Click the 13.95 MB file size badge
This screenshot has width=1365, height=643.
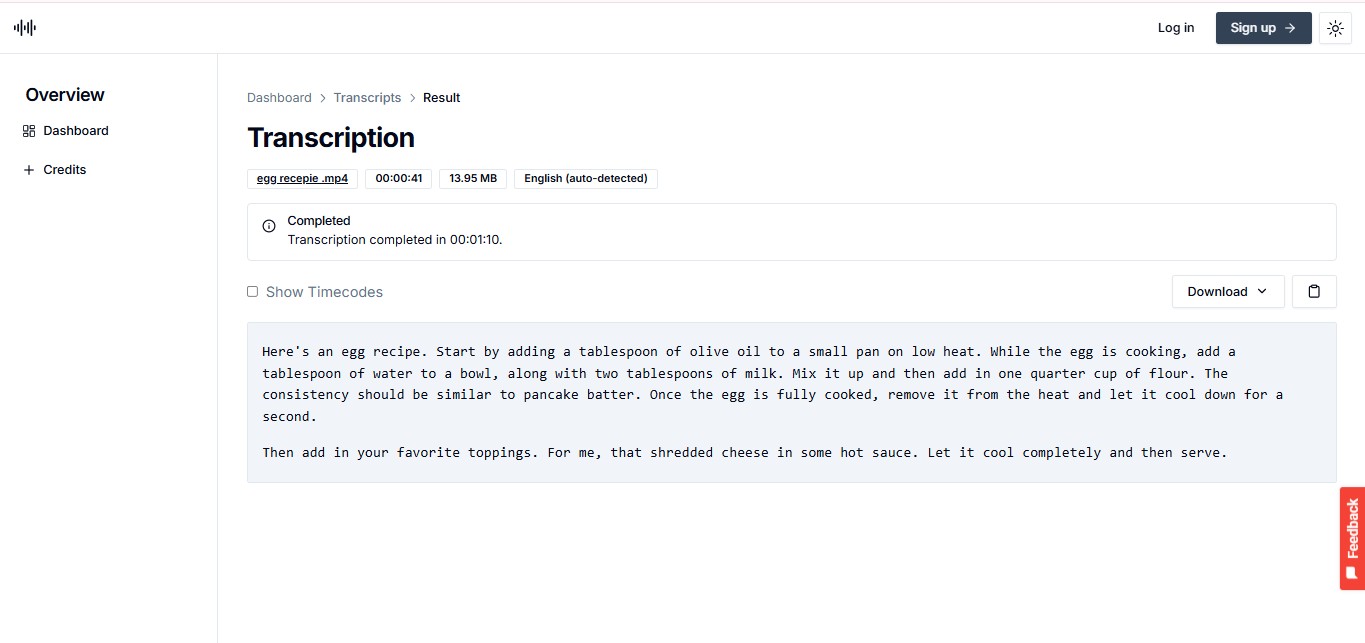(473, 179)
